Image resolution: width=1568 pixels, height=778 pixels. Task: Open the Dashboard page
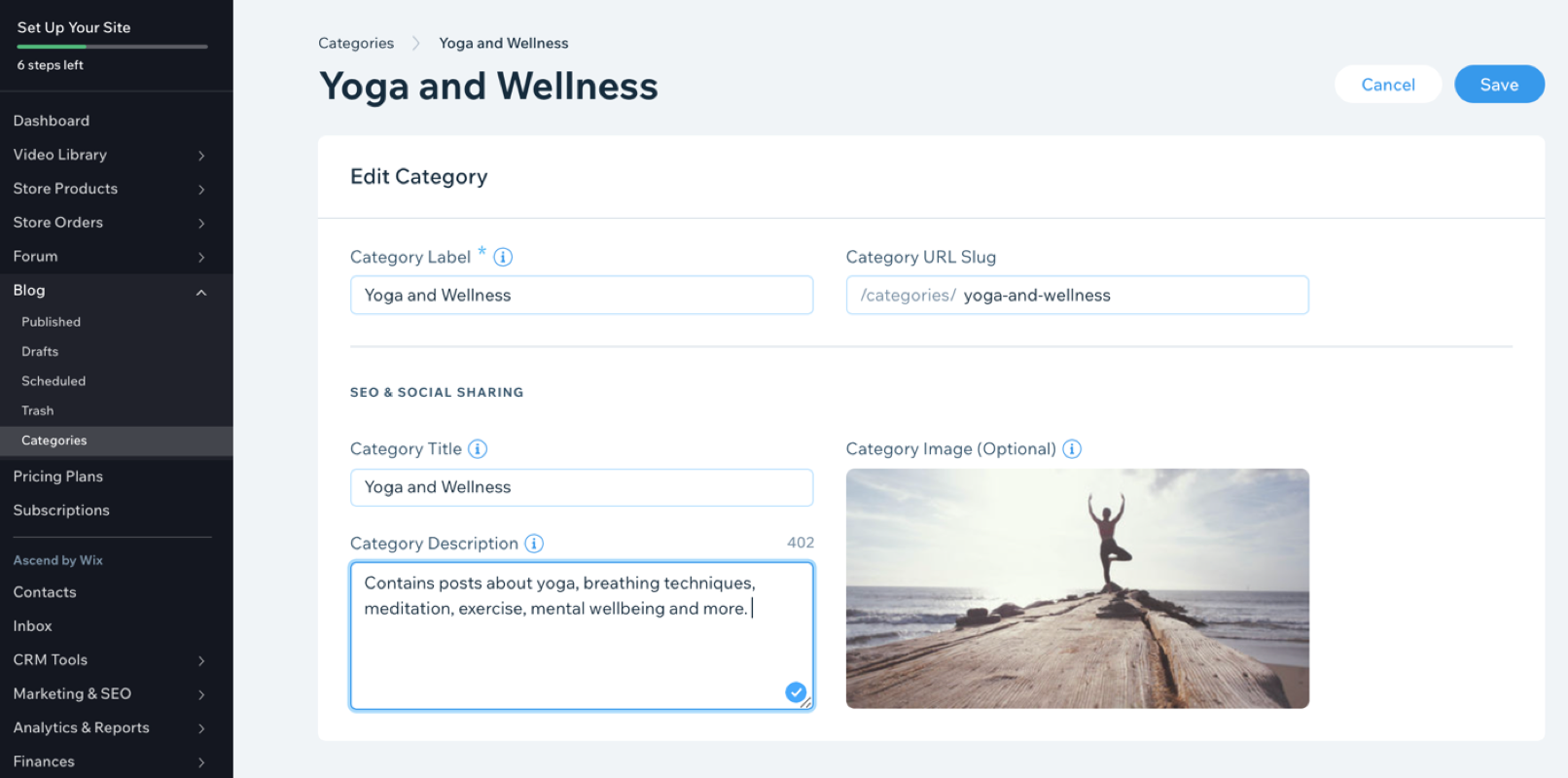[52, 121]
